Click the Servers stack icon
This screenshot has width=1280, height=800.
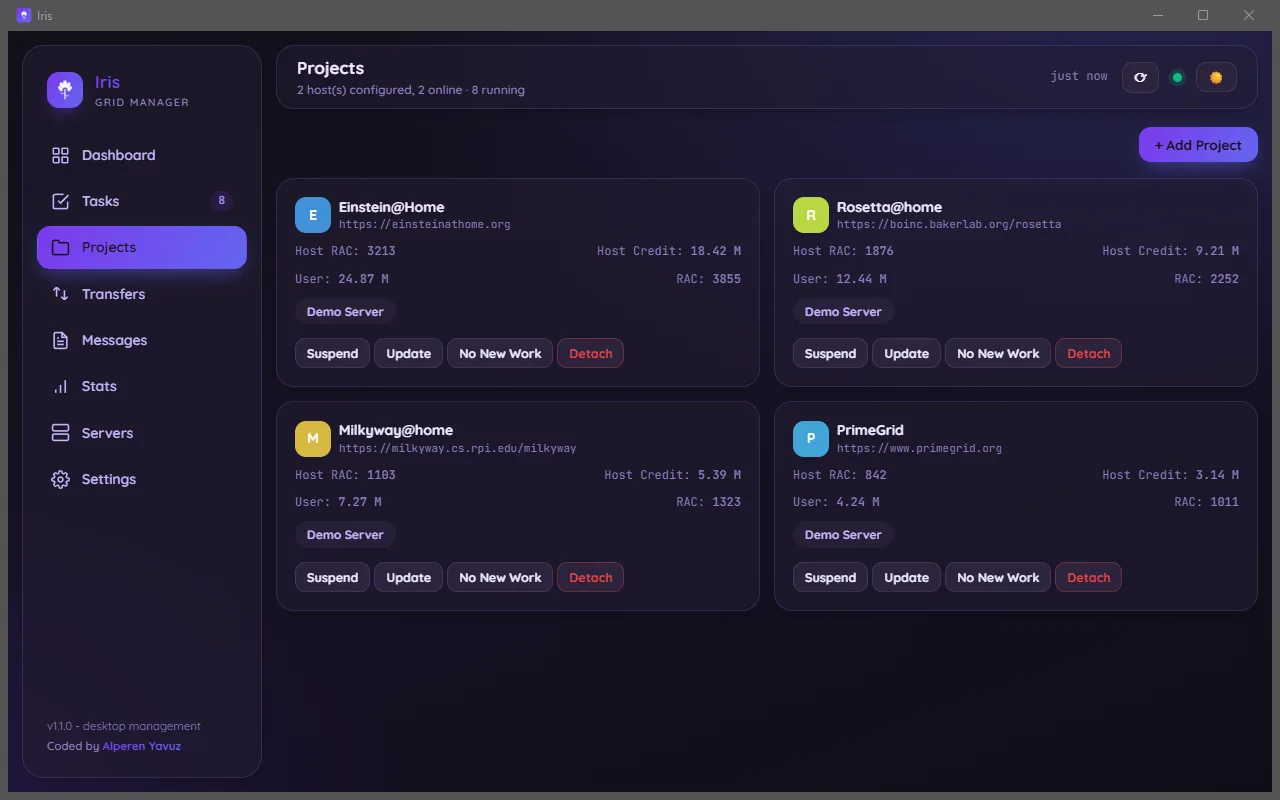click(61, 433)
